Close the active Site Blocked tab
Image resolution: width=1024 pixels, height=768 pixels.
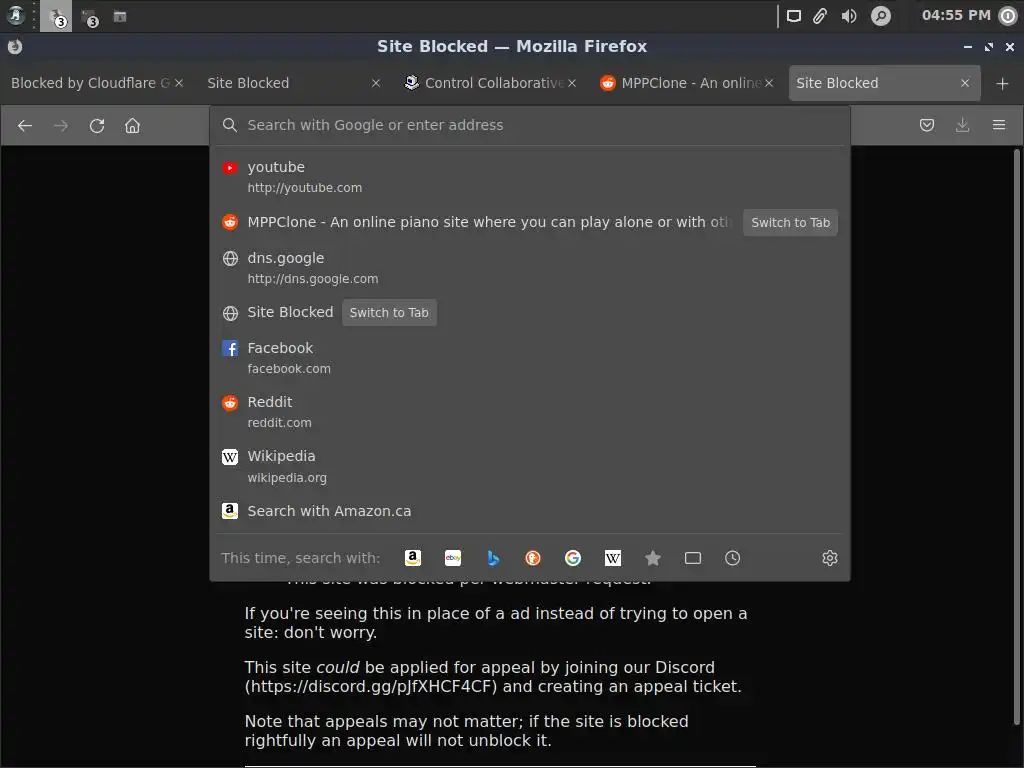(x=965, y=83)
